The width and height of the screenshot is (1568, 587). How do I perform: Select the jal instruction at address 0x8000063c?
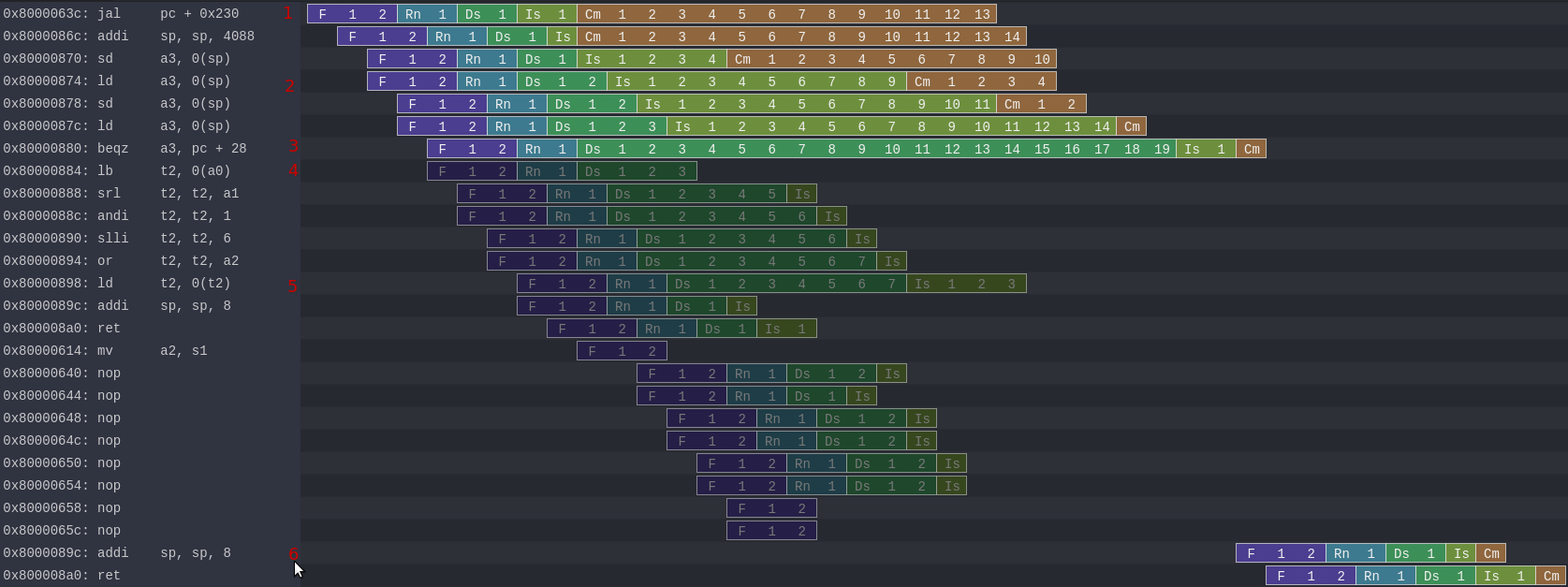(x=121, y=14)
